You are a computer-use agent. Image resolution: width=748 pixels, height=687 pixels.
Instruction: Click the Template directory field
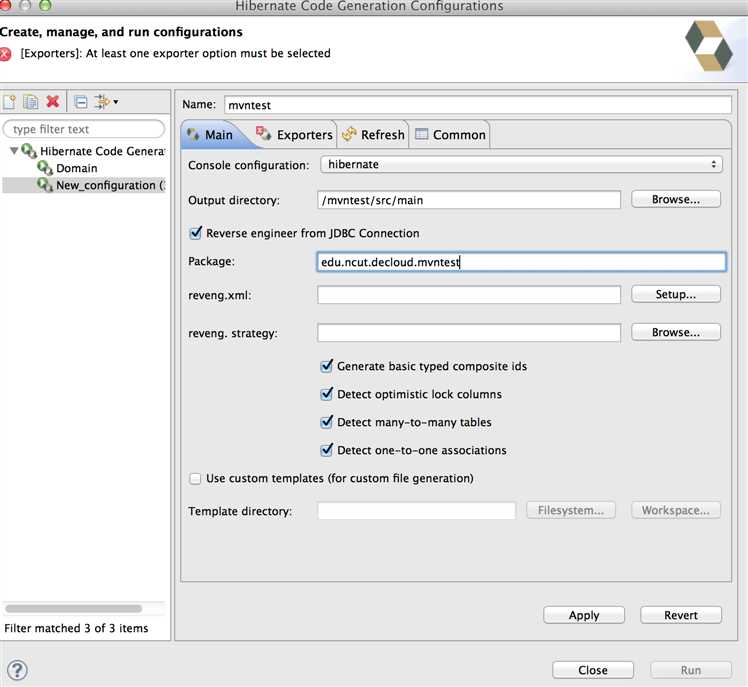pyautogui.click(x=416, y=510)
